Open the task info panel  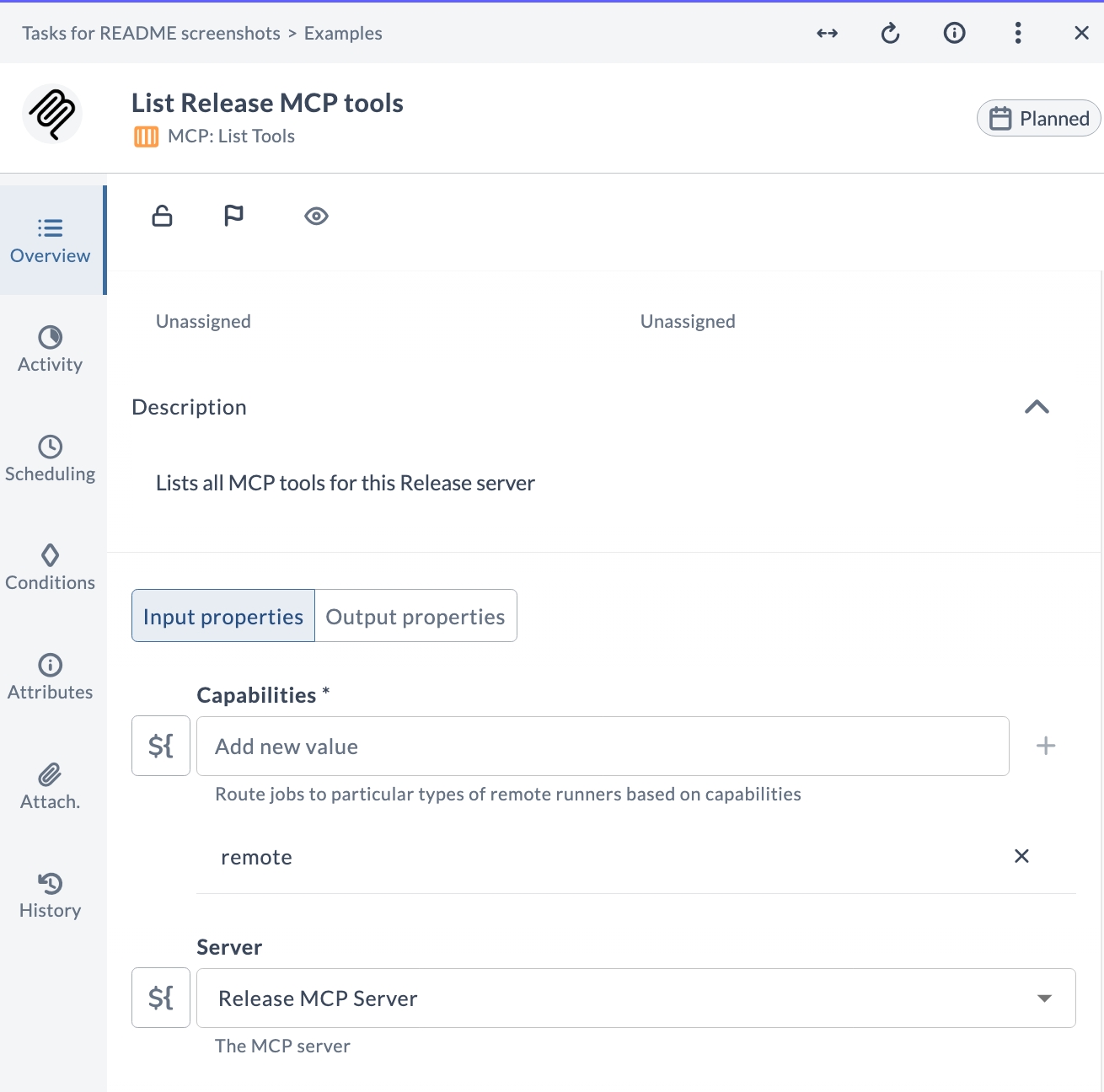coord(954,33)
